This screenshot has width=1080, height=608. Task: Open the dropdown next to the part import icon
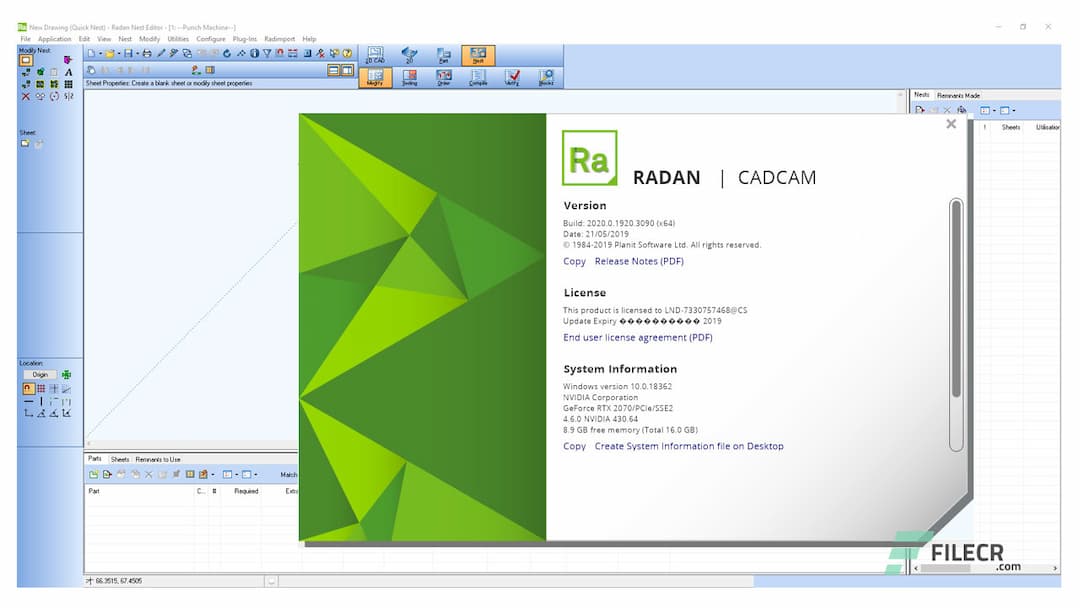[x=212, y=474]
